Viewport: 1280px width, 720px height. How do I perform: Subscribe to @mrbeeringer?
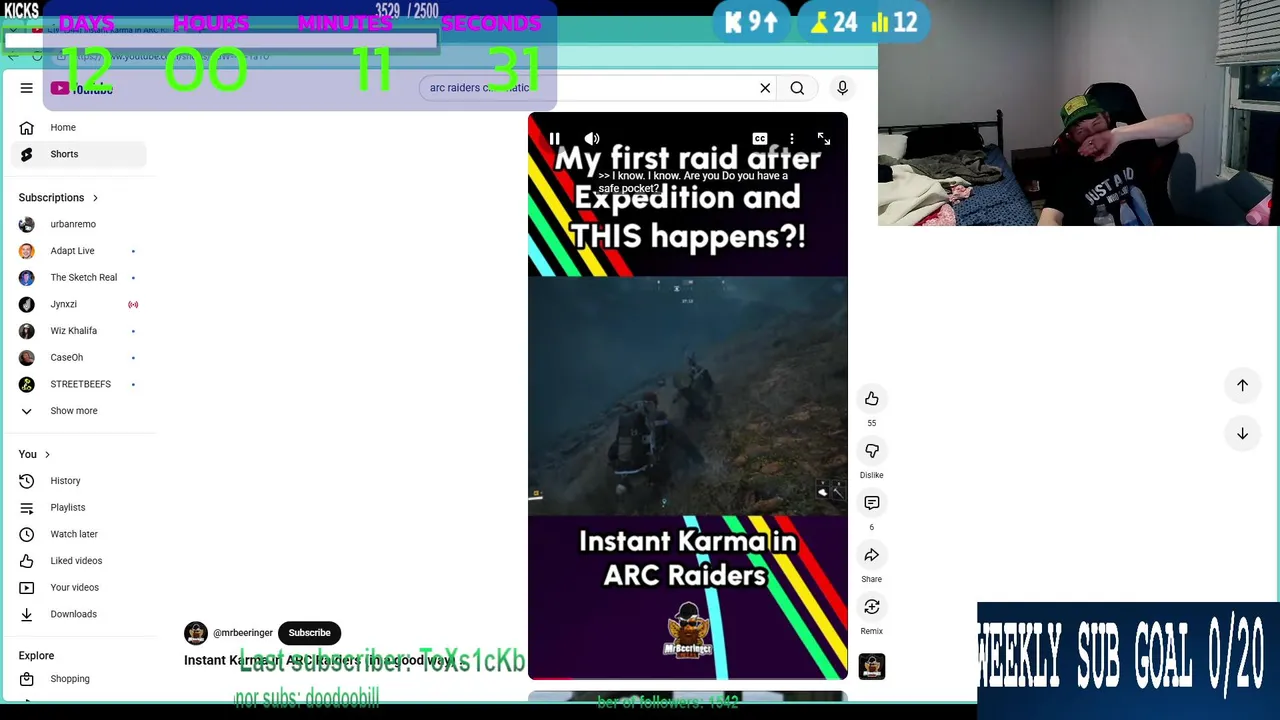point(309,633)
